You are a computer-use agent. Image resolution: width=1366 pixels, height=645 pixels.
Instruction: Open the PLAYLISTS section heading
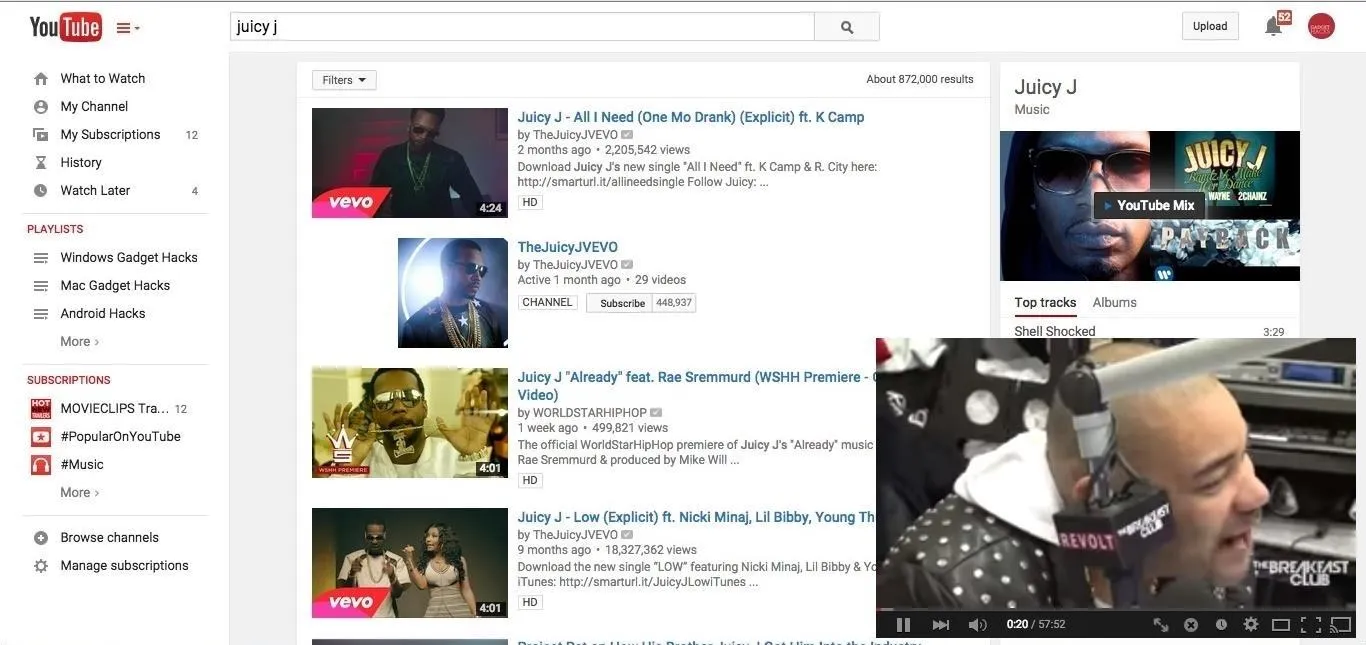55,229
